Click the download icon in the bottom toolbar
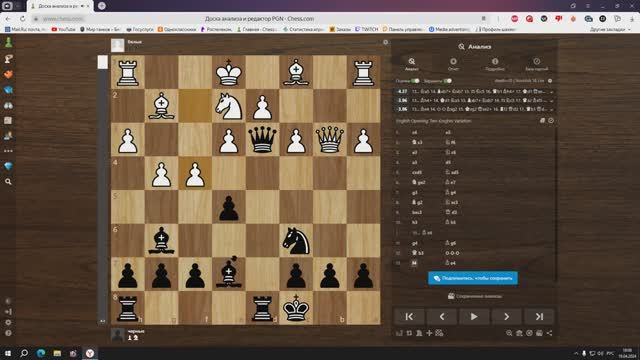 (539, 333)
